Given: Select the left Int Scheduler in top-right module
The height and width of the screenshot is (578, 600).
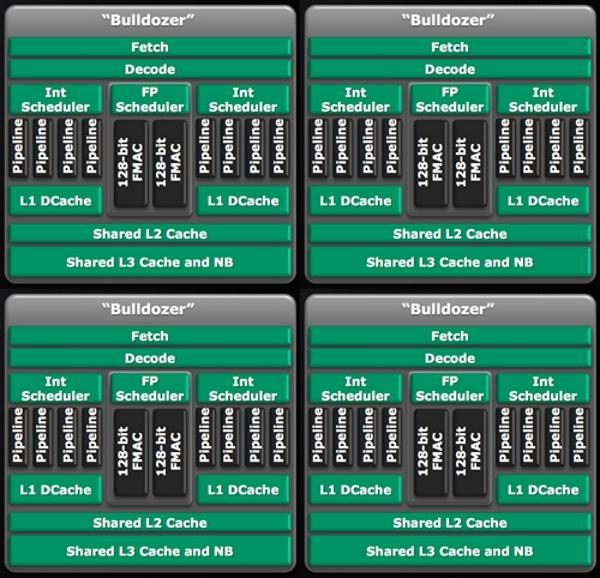Looking at the screenshot, I should click(x=356, y=100).
